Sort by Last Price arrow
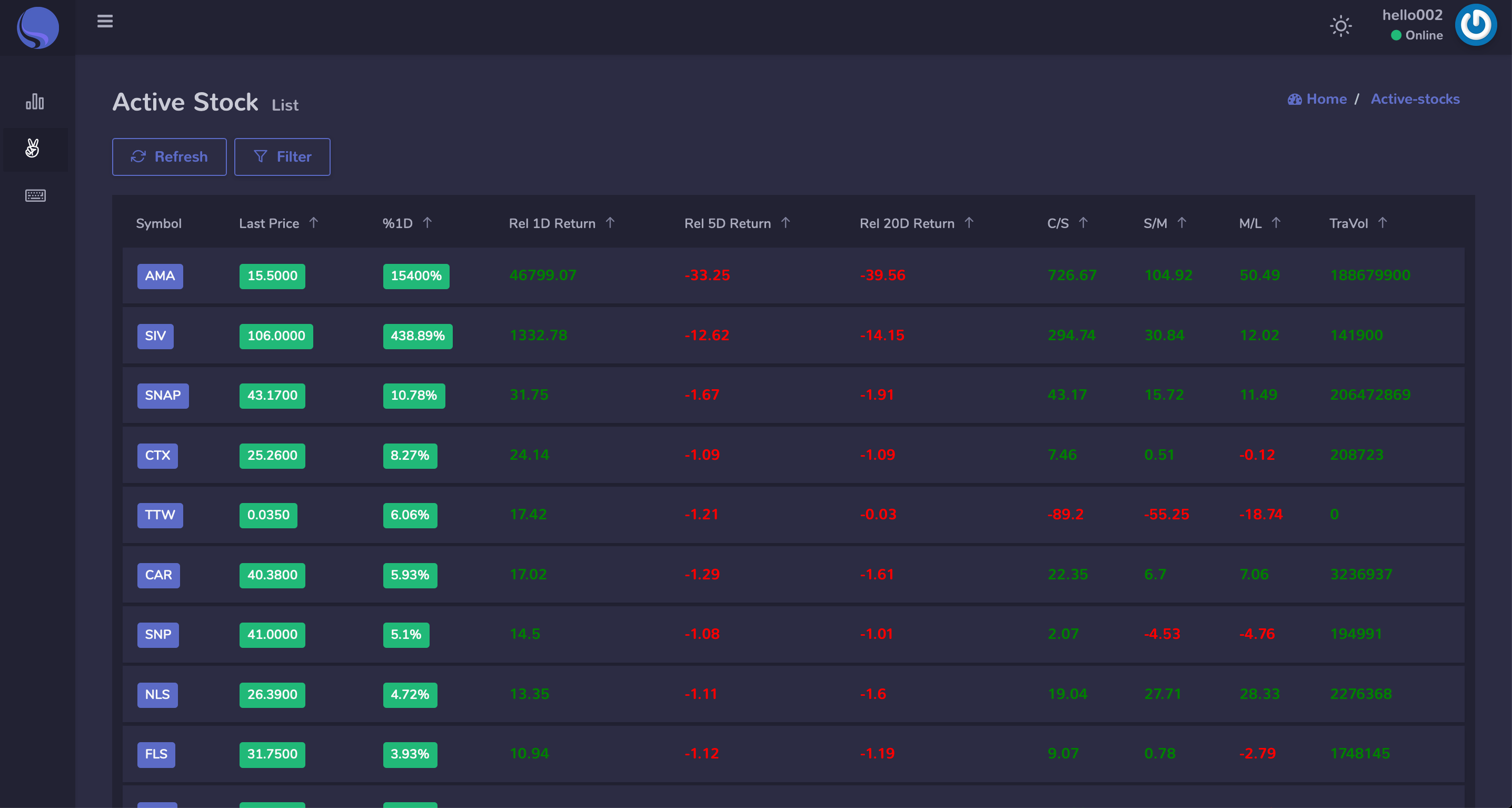Image resolution: width=1512 pixels, height=808 pixels. (313, 223)
